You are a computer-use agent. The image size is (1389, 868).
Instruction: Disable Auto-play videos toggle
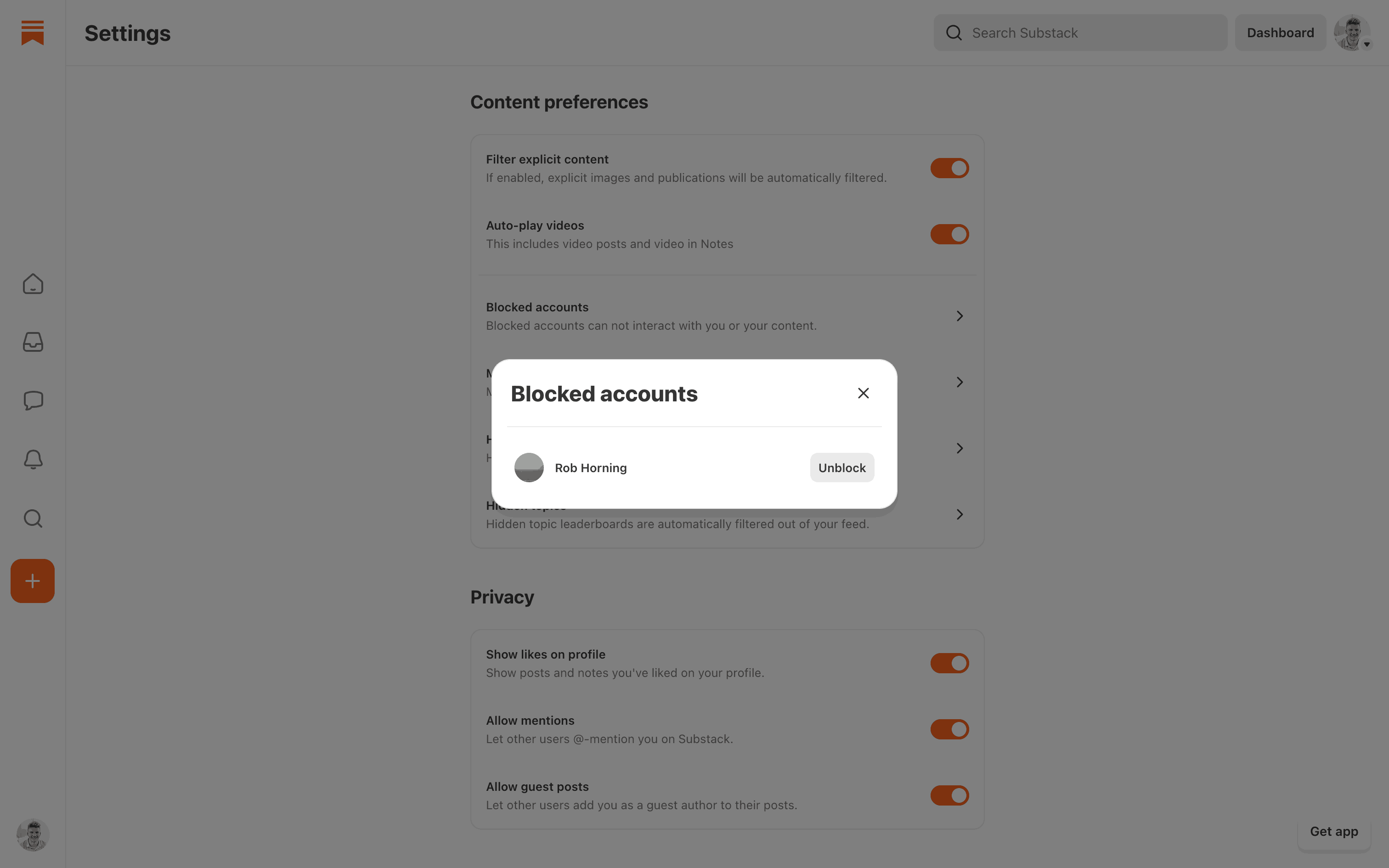coord(949,234)
